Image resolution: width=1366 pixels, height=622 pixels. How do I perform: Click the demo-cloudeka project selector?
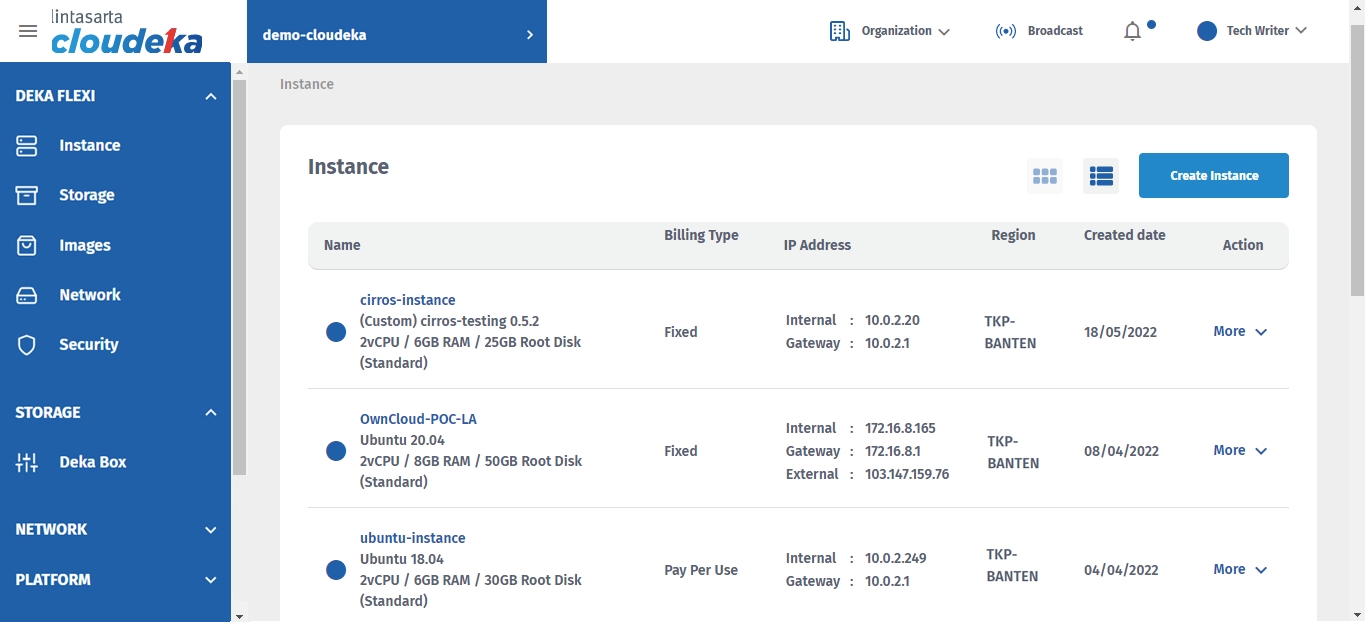point(397,35)
